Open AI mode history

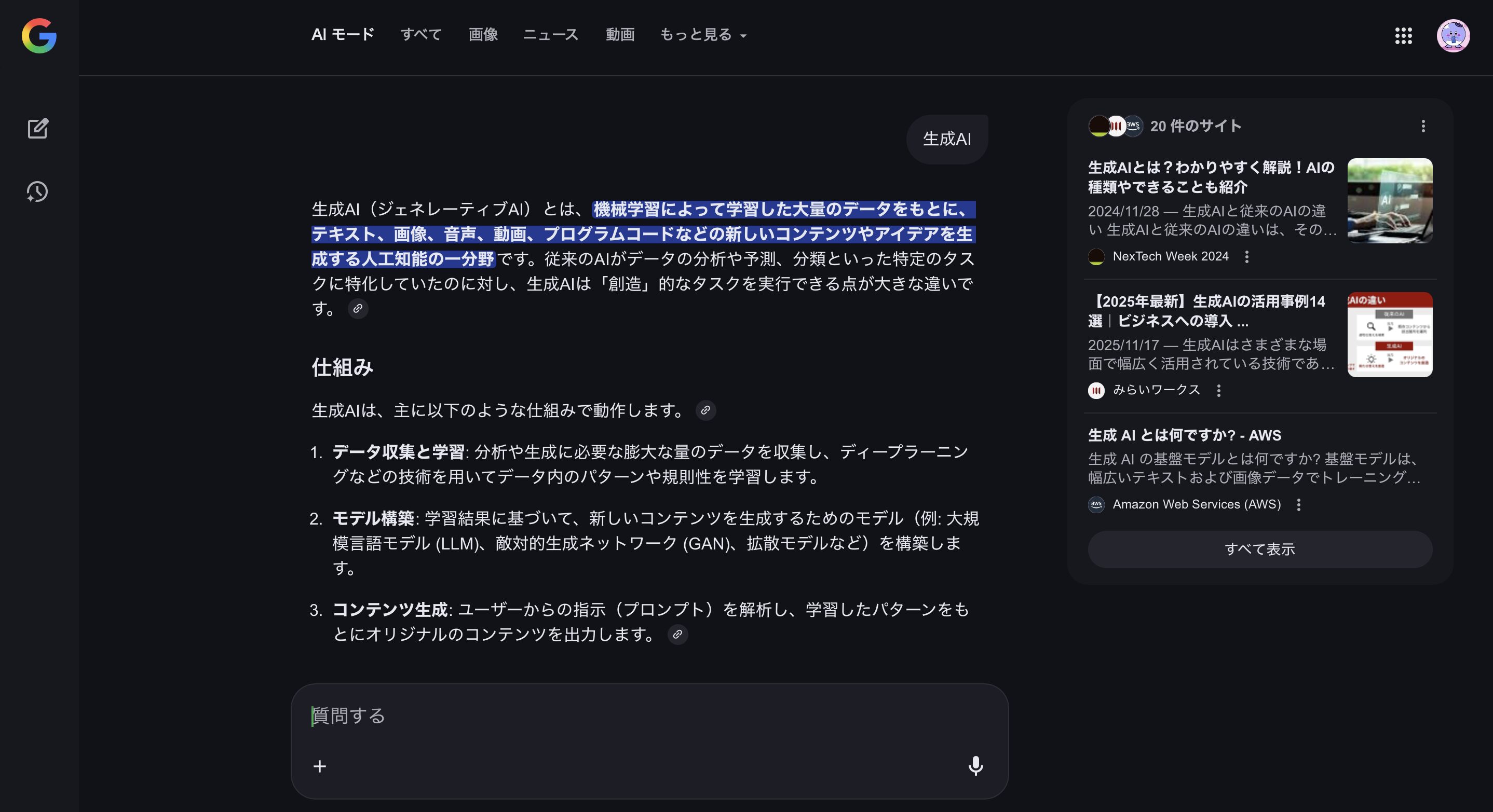(x=38, y=191)
